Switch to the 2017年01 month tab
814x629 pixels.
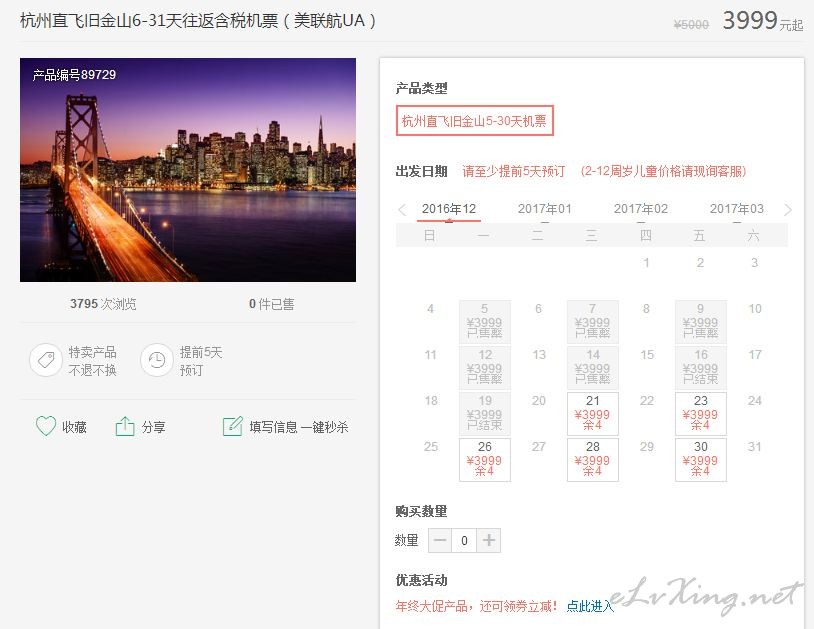click(x=545, y=209)
